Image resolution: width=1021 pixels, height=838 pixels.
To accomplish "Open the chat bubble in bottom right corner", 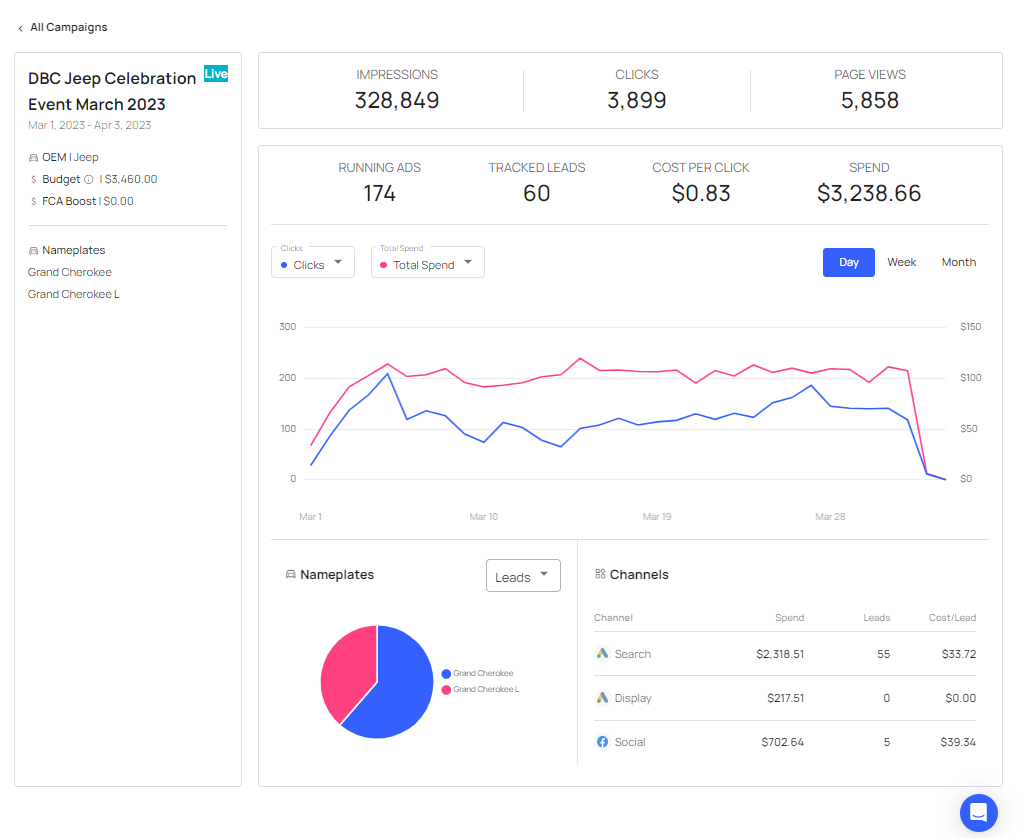I will [x=978, y=813].
